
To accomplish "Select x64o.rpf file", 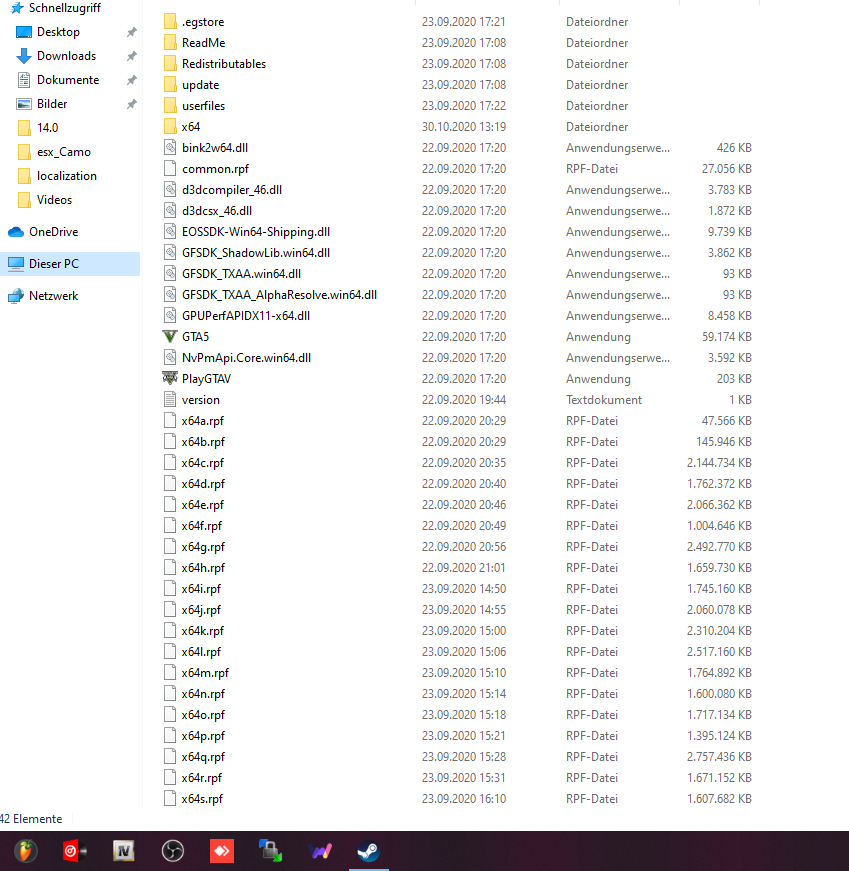I will 203,715.
